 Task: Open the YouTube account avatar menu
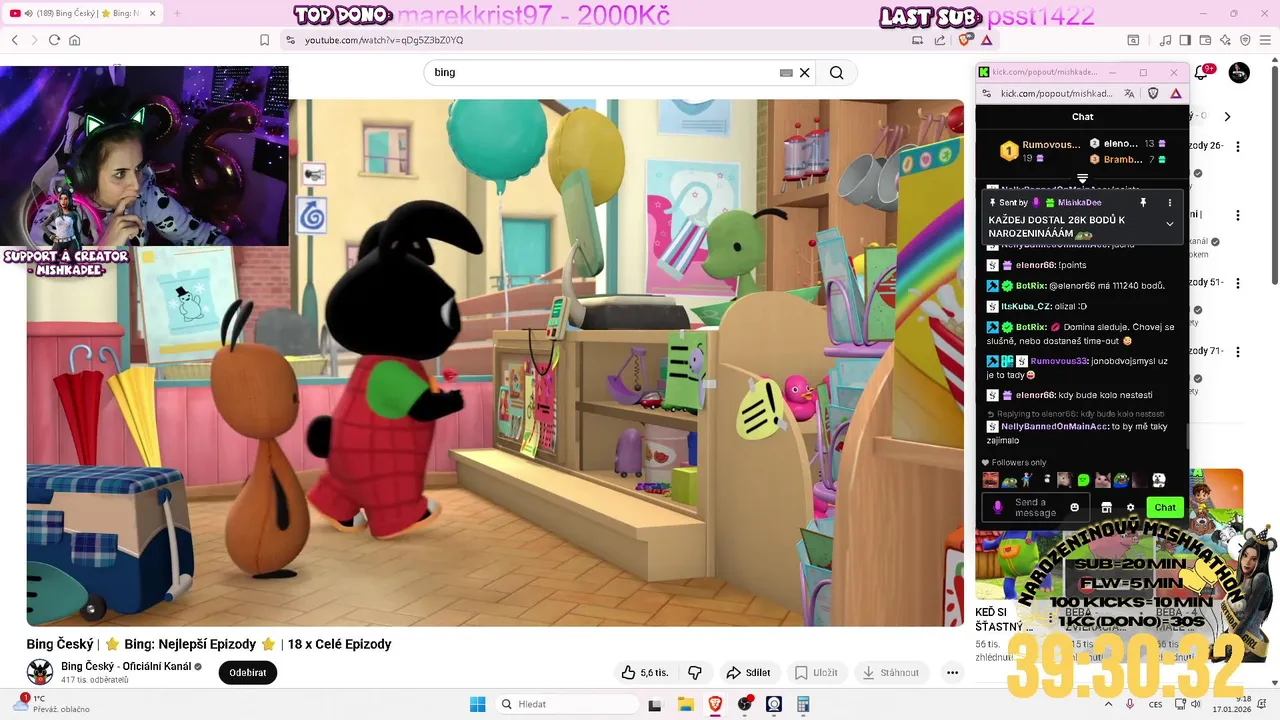pyautogui.click(x=1239, y=72)
